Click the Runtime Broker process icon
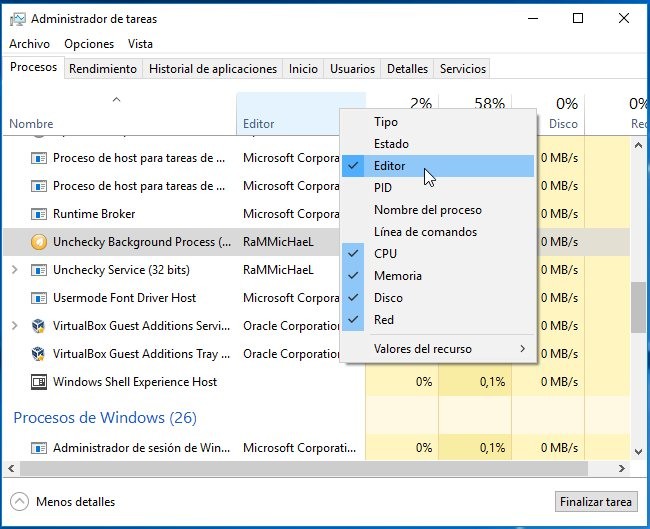Screen dimensions: 650x529 (x=39, y=214)
